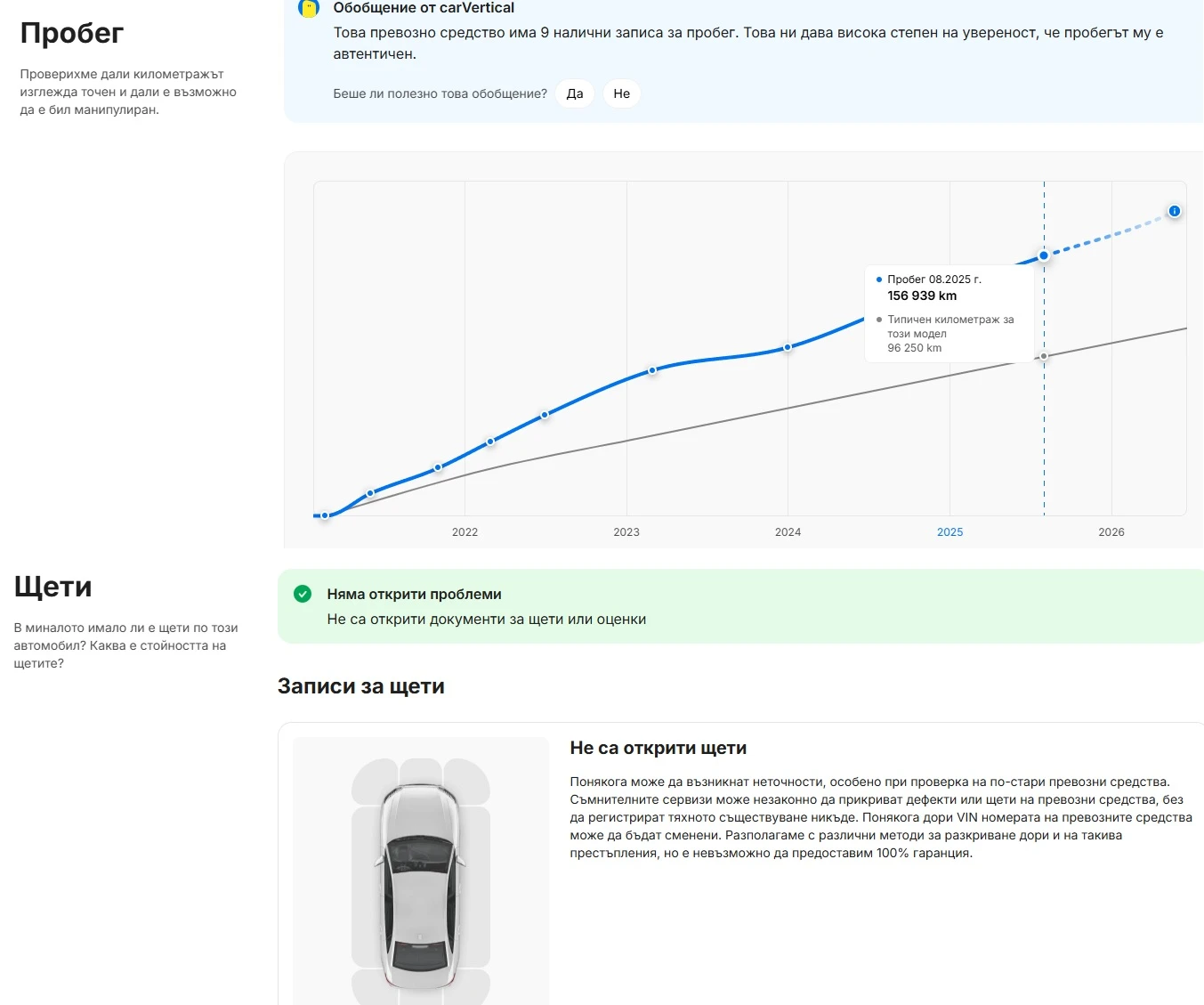Click the "Няма открити проблеми" status banner

(x=740, y=606)
